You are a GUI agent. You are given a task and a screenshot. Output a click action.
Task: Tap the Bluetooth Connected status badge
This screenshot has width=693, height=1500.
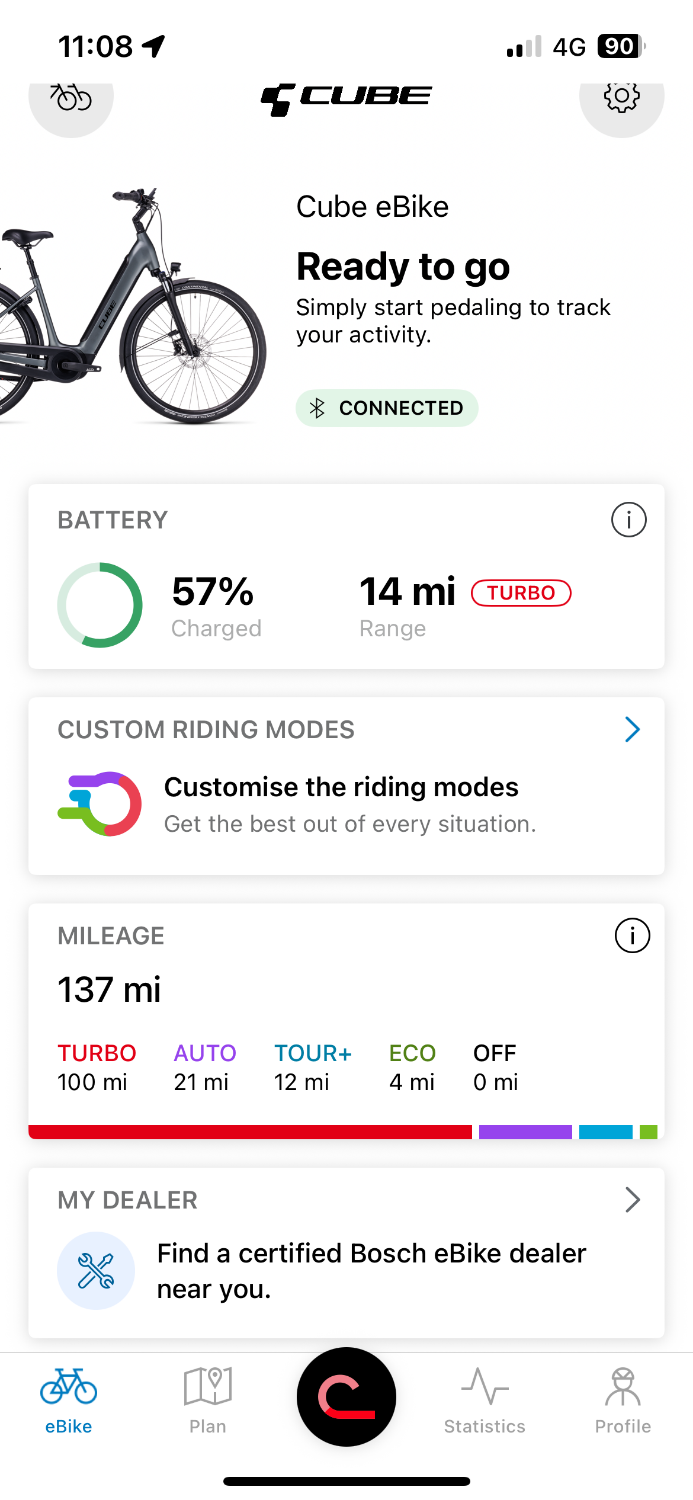pos(387,408)
